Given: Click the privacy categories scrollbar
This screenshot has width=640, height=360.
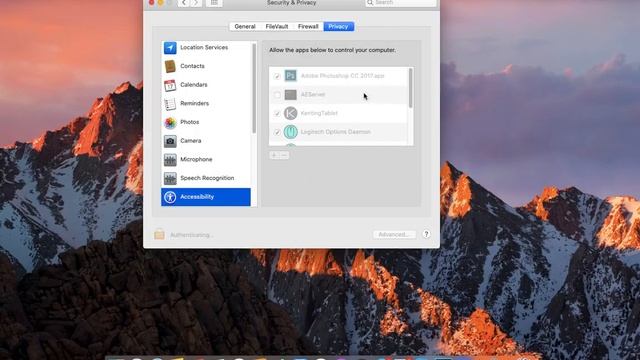Looking at the screenshot, I should point(254,88).
